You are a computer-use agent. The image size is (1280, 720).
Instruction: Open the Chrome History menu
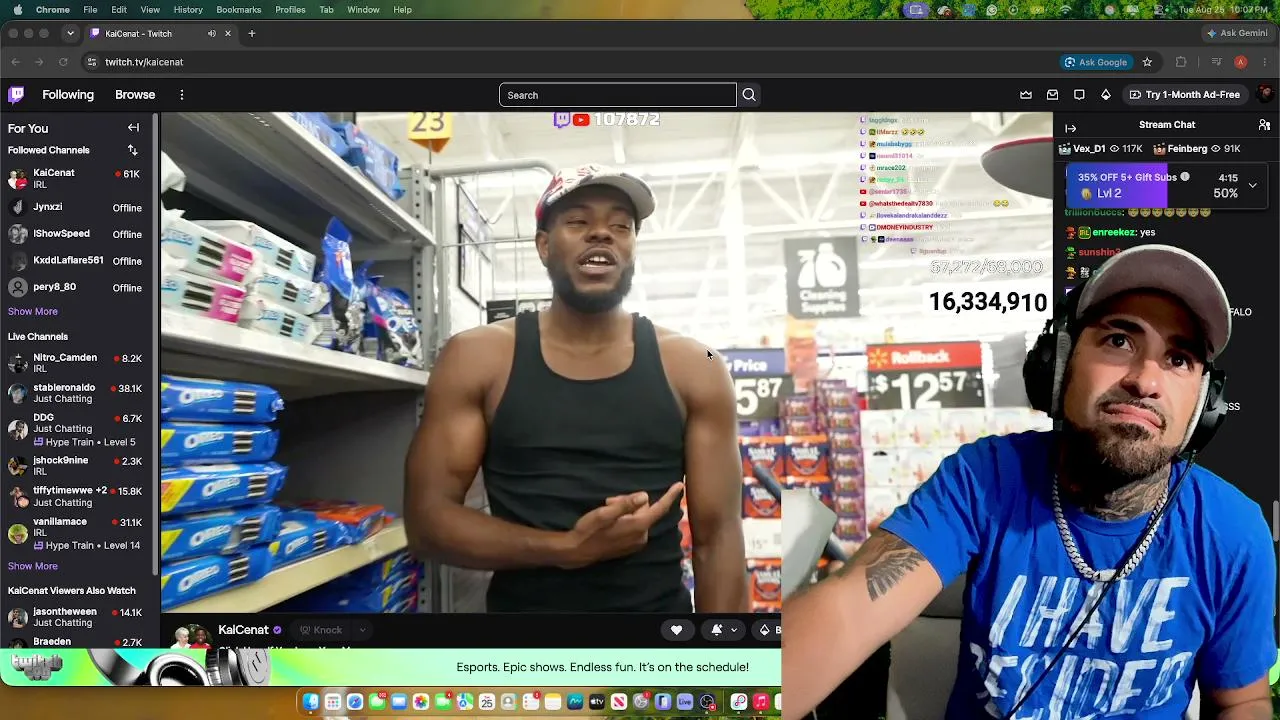188,10
